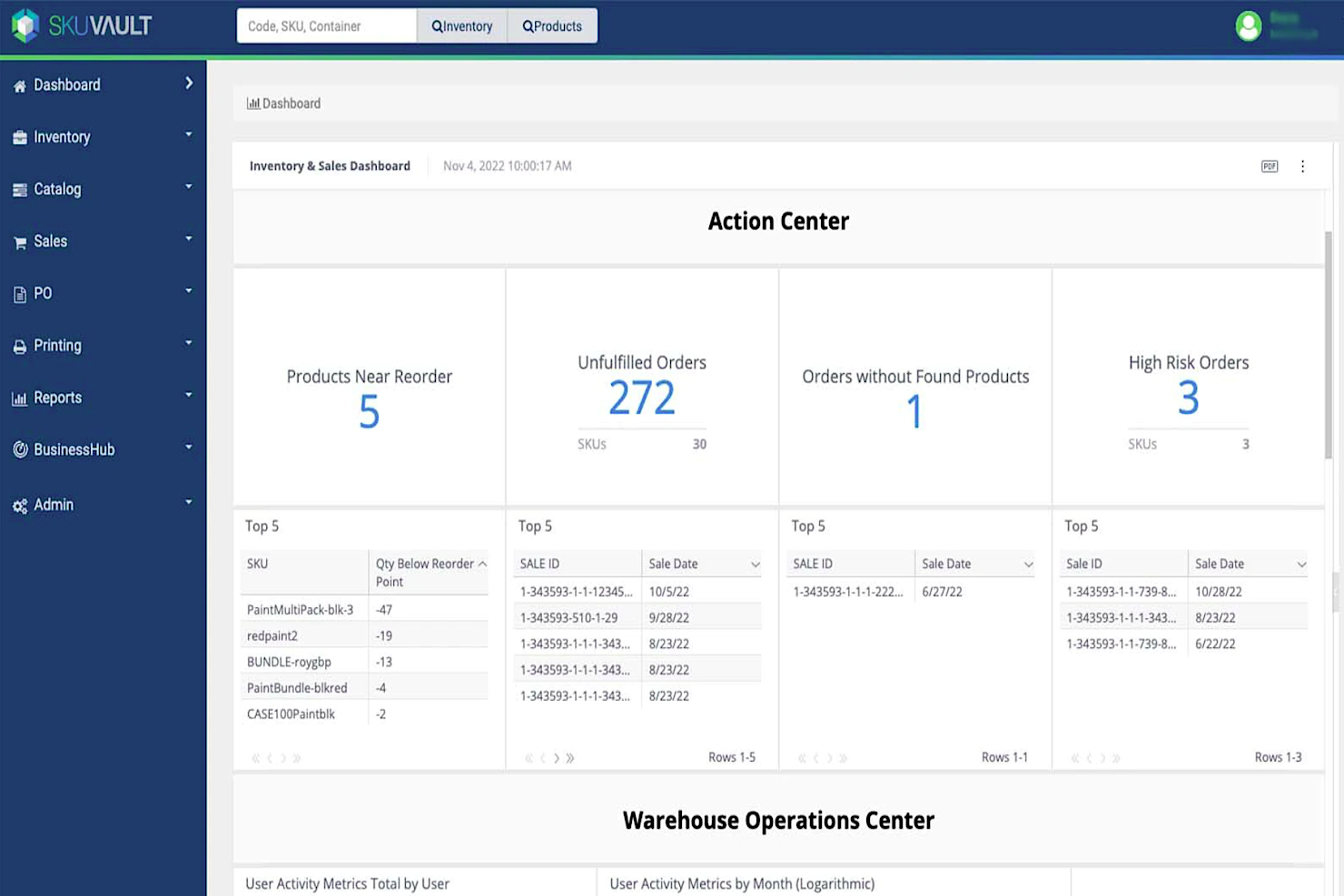The image size is (1344, 896).
Task: Open the three-dot dashboard options menu
Action: [x=1303, y=166]
